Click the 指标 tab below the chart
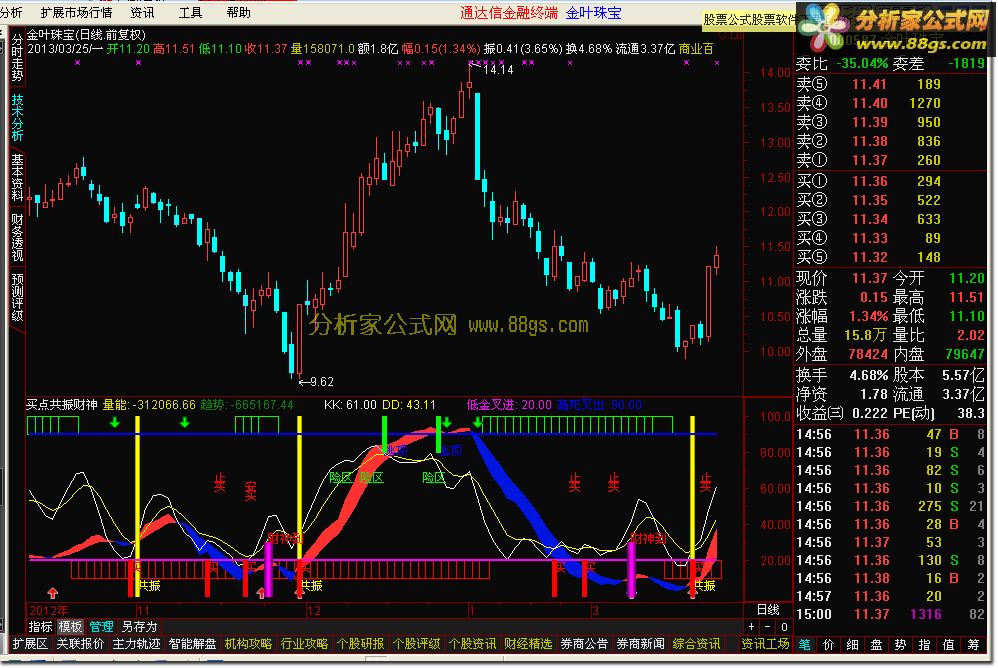The height and width of the screenshot is (668, 998). click(40, 627)
